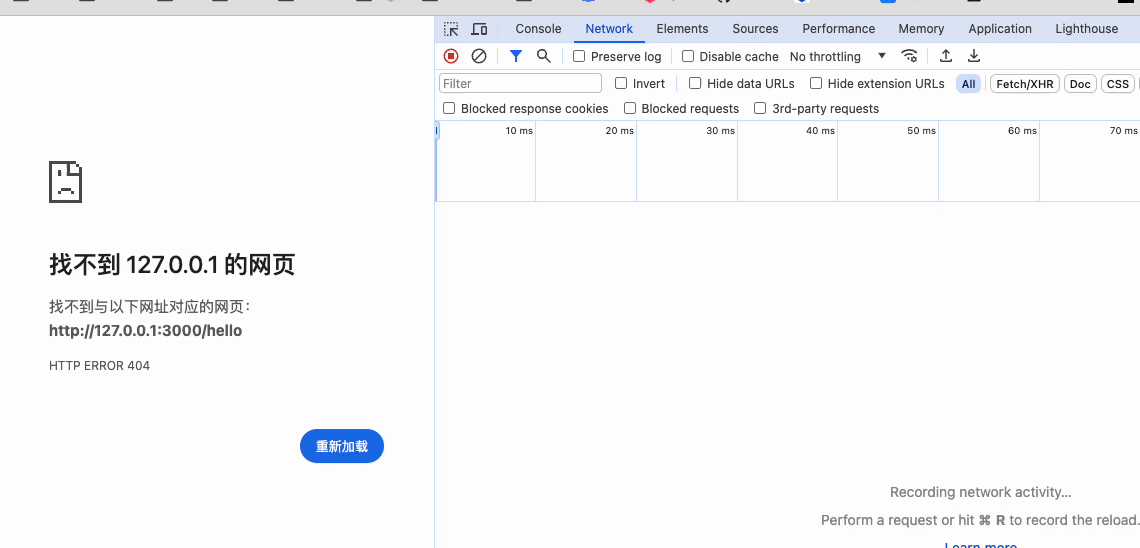Switch to the Performance tab
The width and height of the screenshot is (1140, 548).
pyautogui.click(x=838, y=29)
